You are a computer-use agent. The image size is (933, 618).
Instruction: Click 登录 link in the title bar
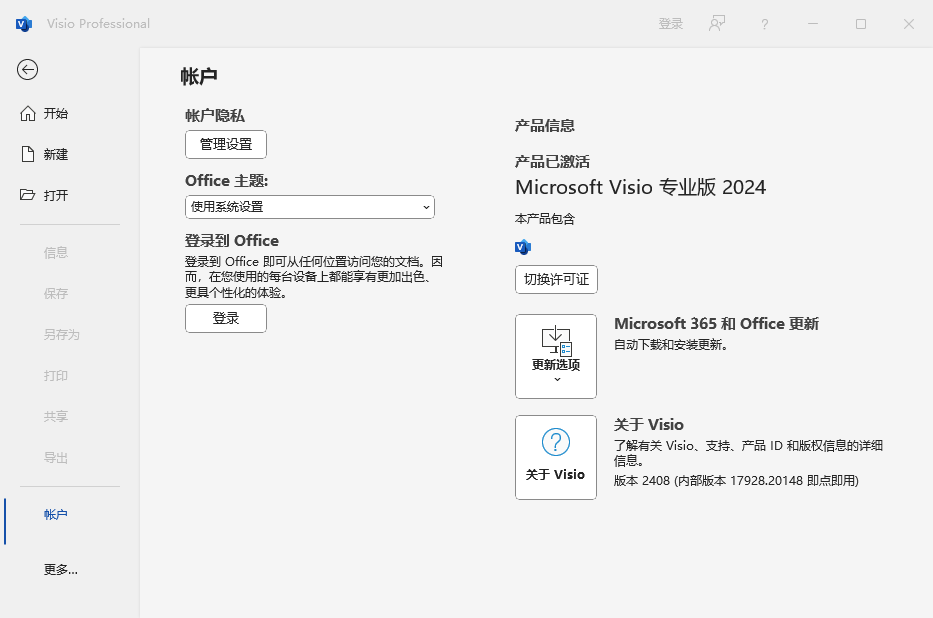coord(671,24)
